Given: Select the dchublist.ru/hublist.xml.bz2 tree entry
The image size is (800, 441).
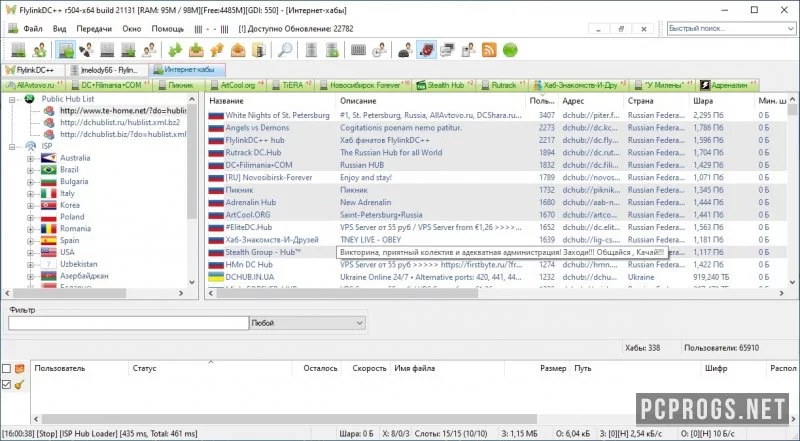Looking at the screenshot, I should tap(120, 122).
